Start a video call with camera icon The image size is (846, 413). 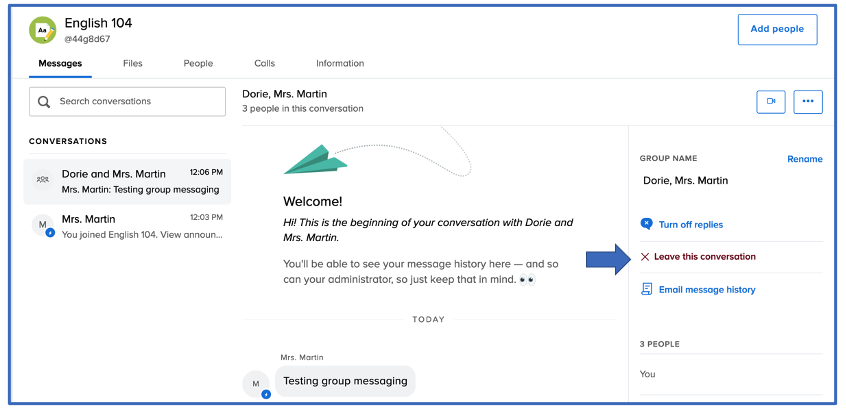pos(771,102)
